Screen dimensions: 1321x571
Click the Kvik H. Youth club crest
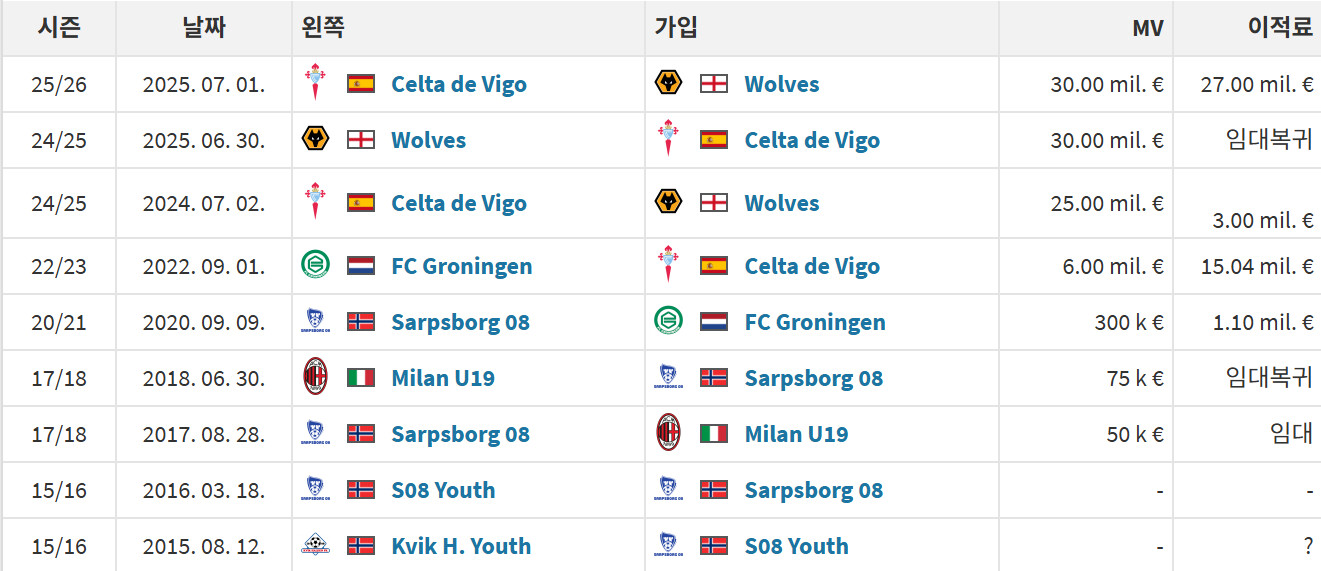point(315,546)
